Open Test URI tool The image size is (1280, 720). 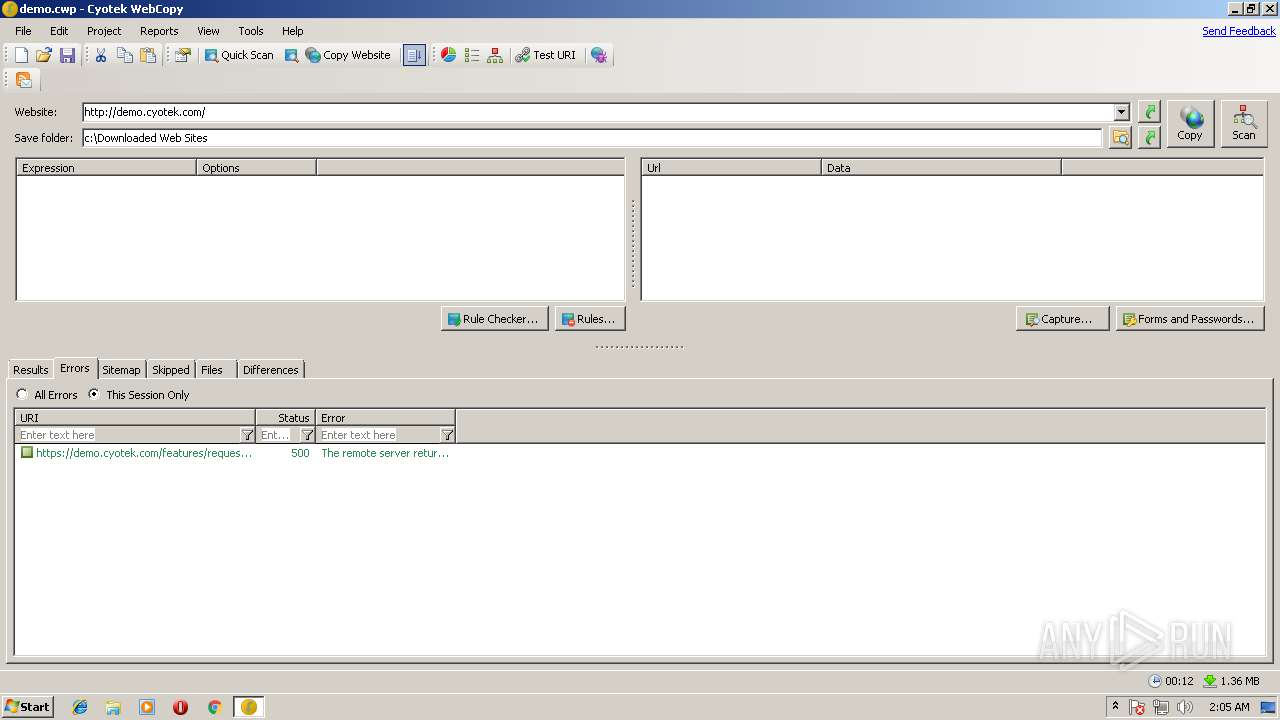point(546,55)
